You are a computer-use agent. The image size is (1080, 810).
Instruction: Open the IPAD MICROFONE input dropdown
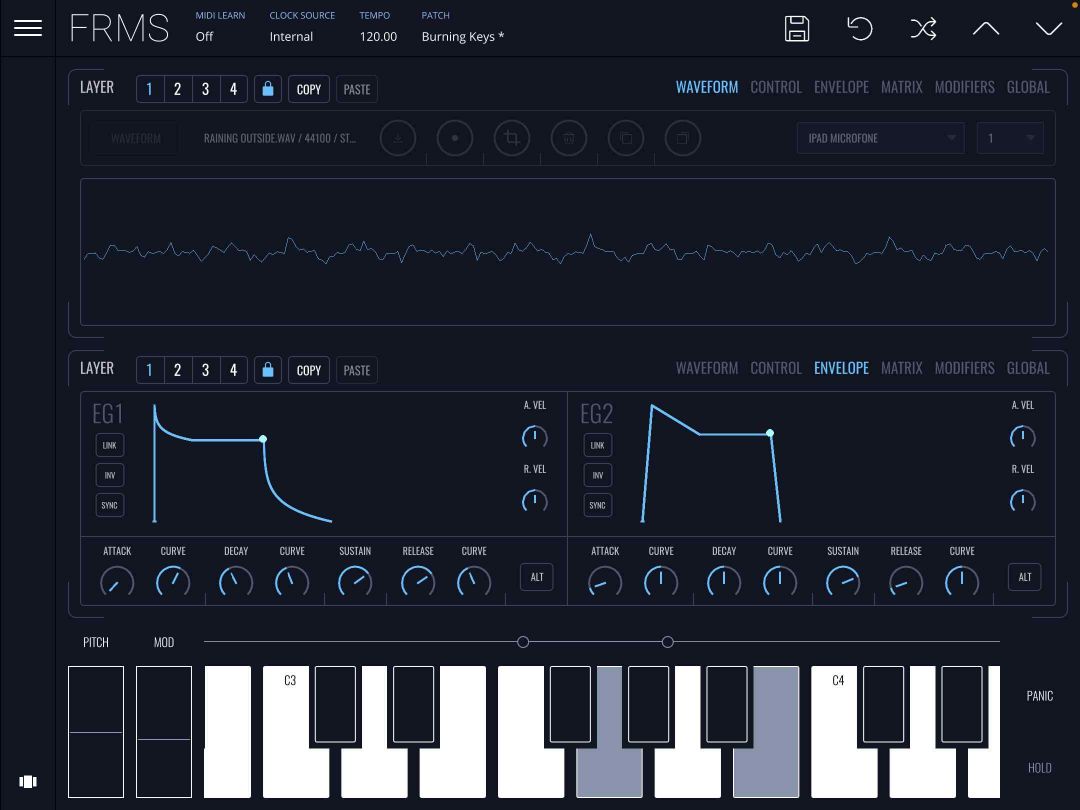click(x=880, y=138)
